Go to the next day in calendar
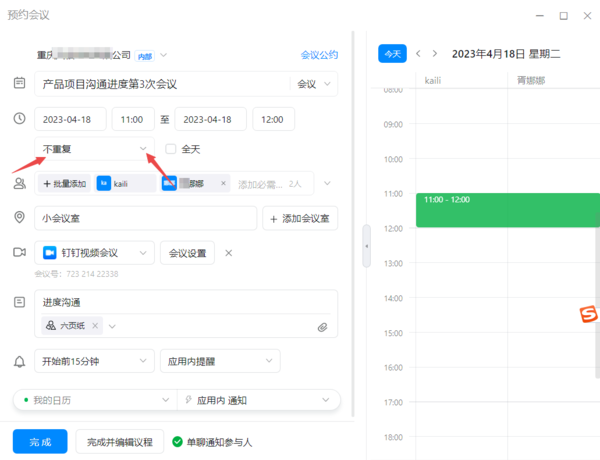Viewport: 600px width, 460px height. (x=434, y=53)
